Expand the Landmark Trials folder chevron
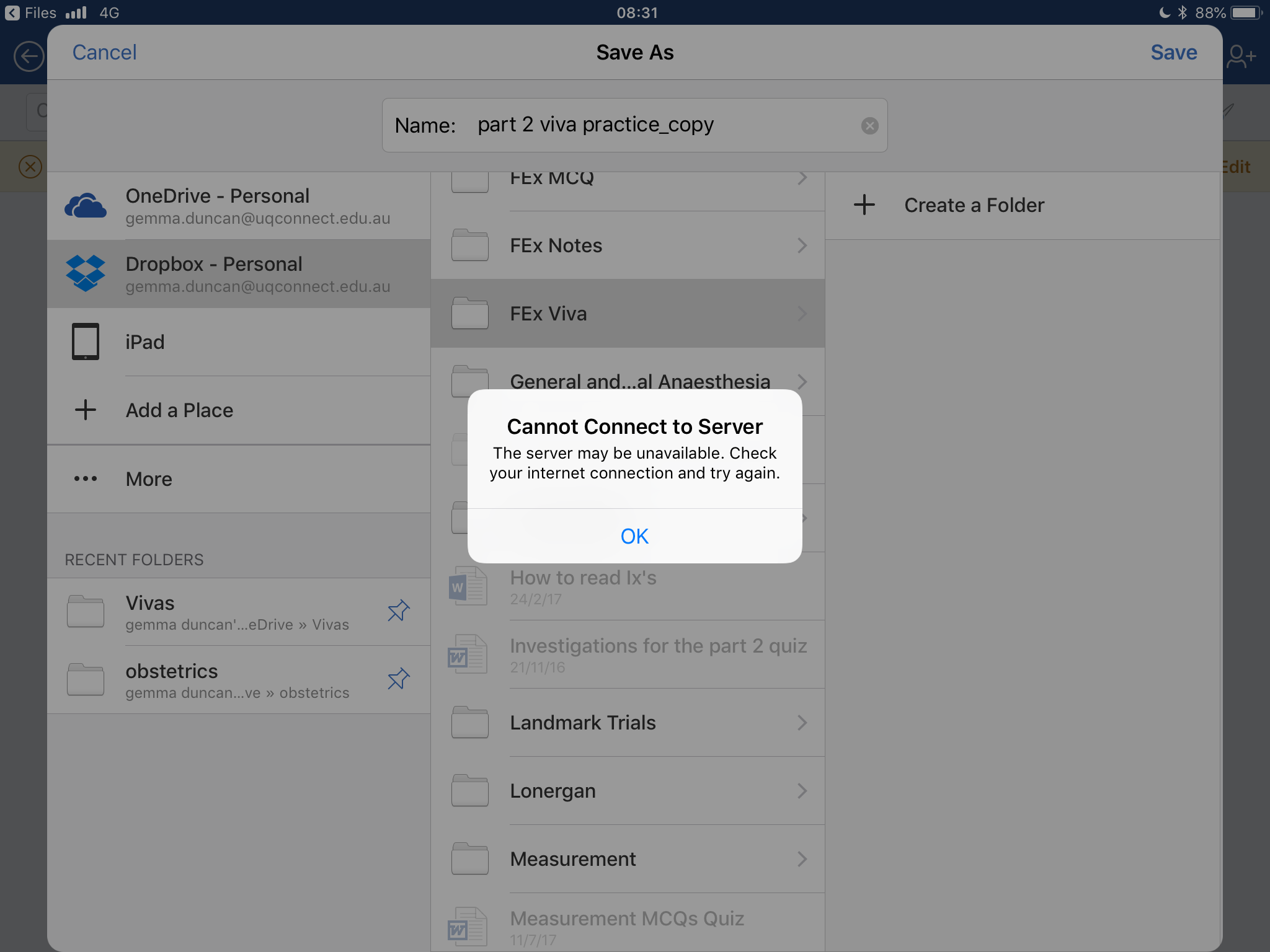The width and height of the screenshot is (1270, 952). 802,723
